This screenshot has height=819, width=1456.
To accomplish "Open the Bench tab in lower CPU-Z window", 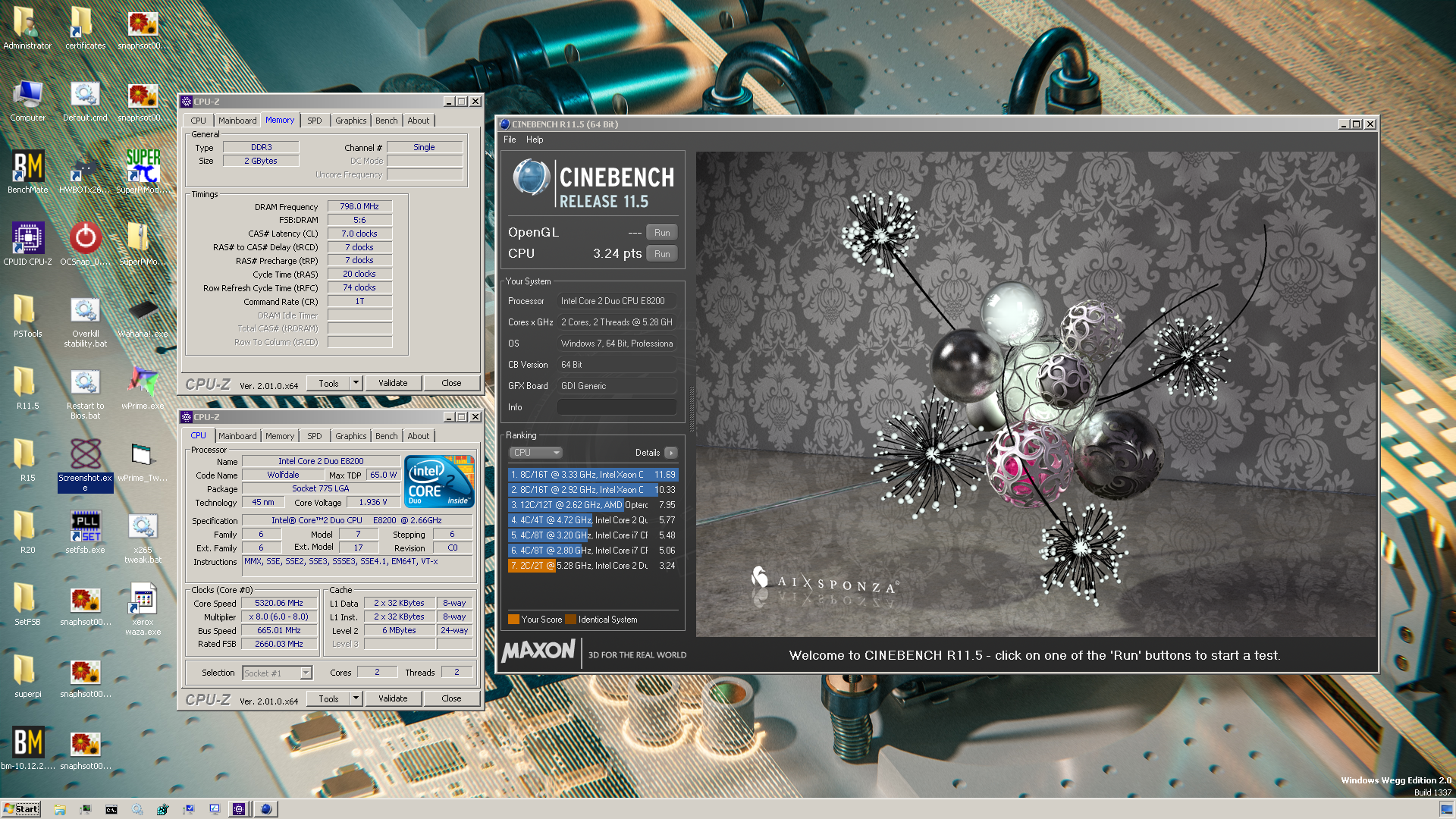I will [x=386, y=436].
